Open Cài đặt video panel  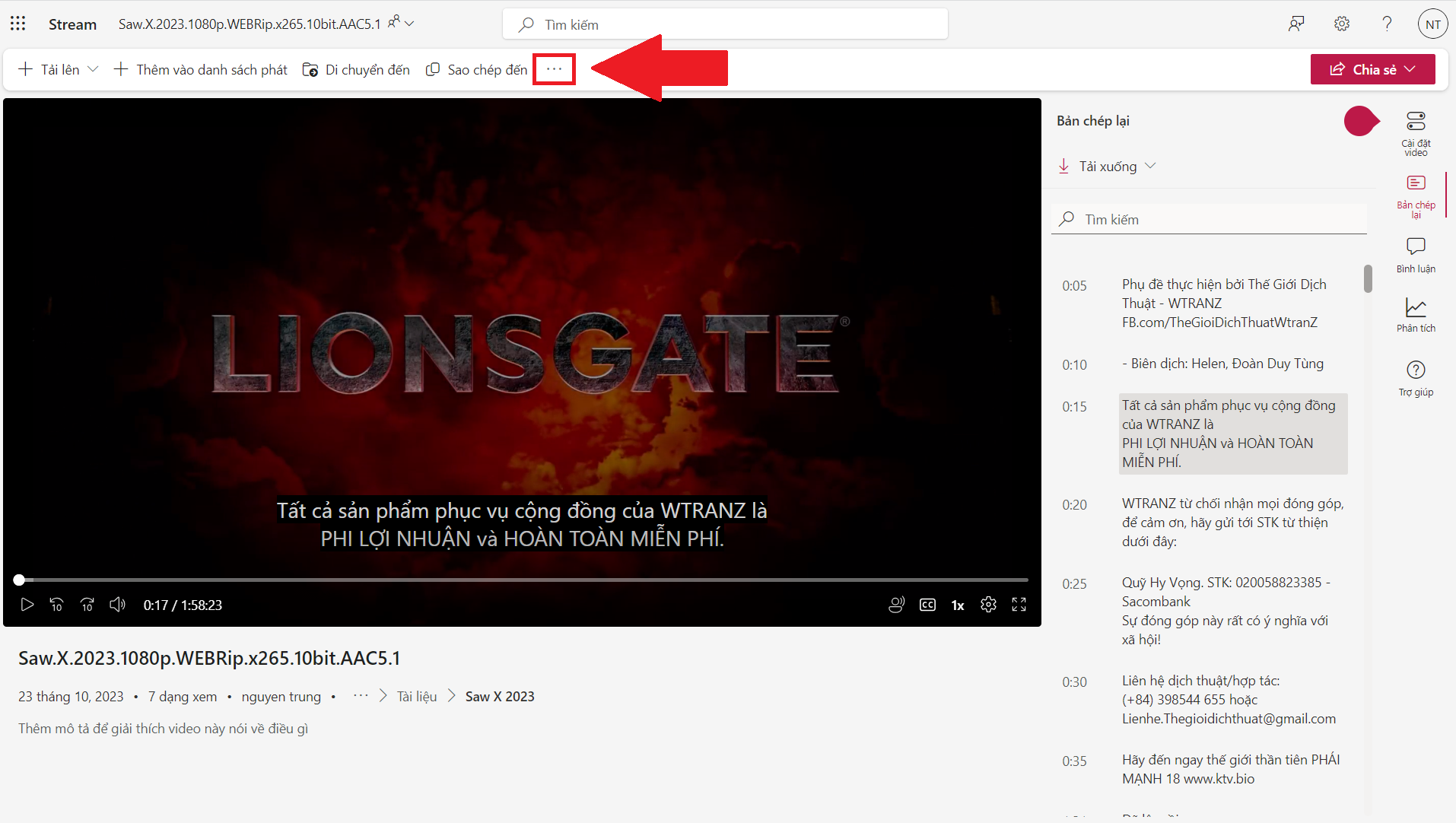(x=1416, y=133)
